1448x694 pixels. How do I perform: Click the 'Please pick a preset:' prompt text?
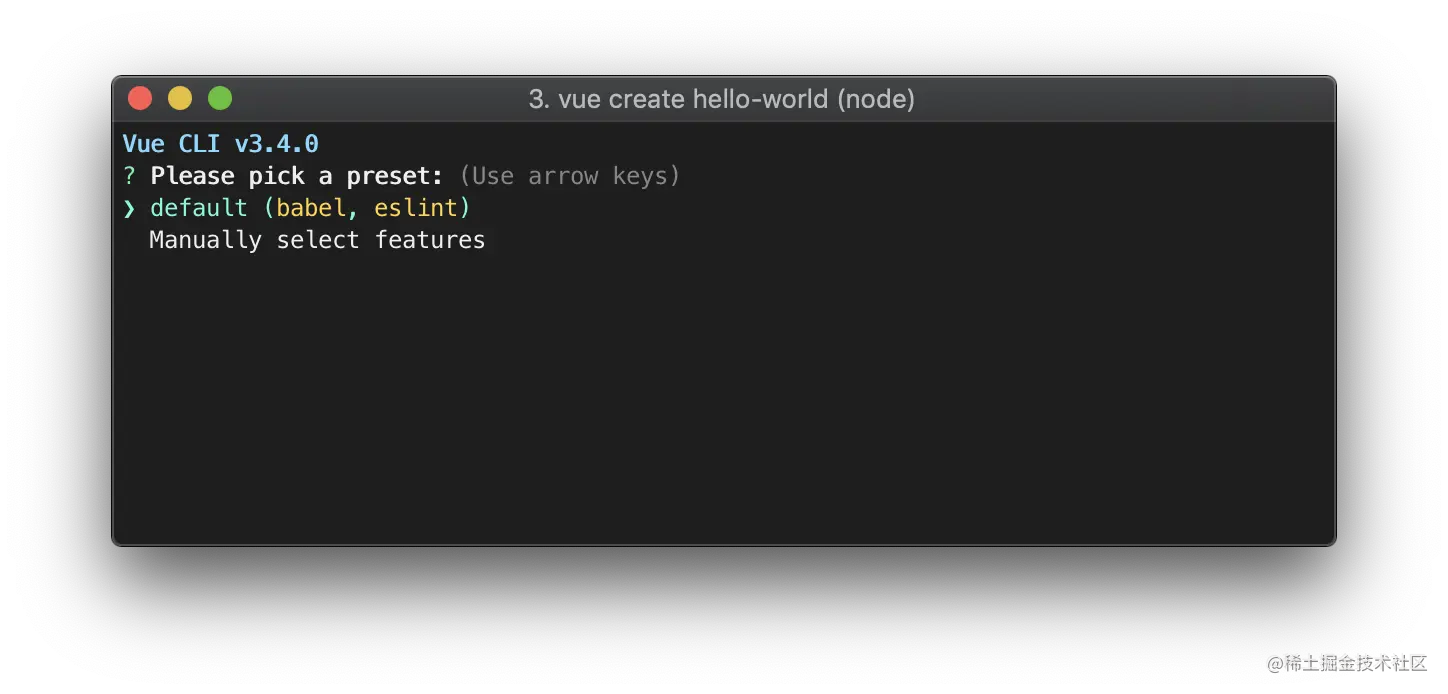[296, 176]
